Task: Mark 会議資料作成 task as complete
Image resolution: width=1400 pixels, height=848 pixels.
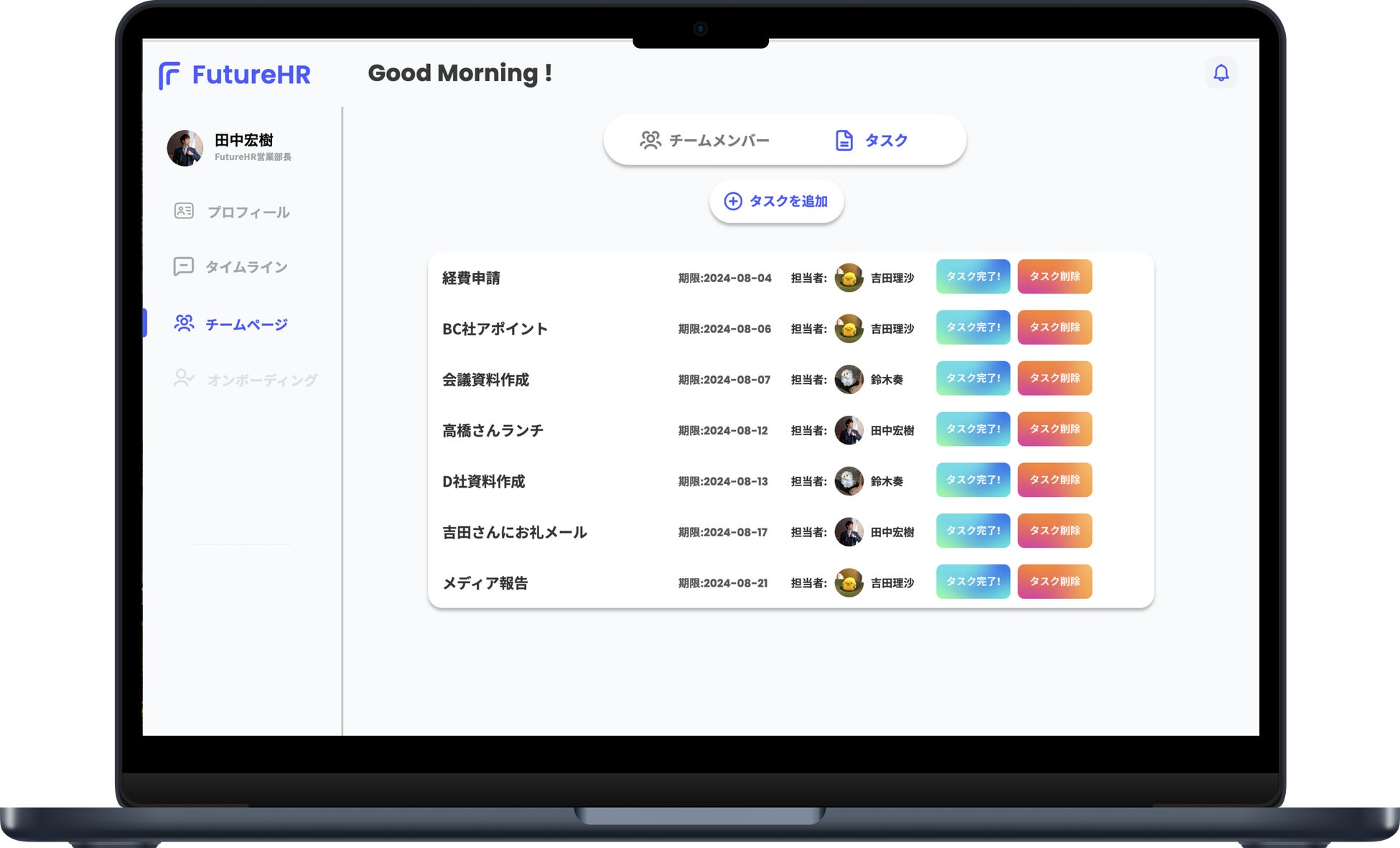Action: pyautogui.click(x=972, y=378)
